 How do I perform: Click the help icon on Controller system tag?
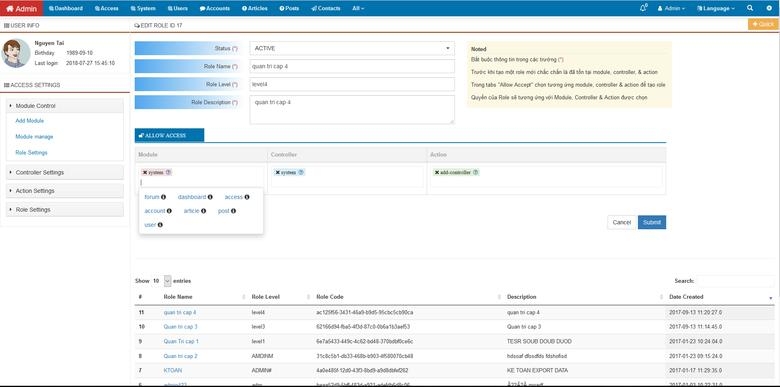point(301,173)
